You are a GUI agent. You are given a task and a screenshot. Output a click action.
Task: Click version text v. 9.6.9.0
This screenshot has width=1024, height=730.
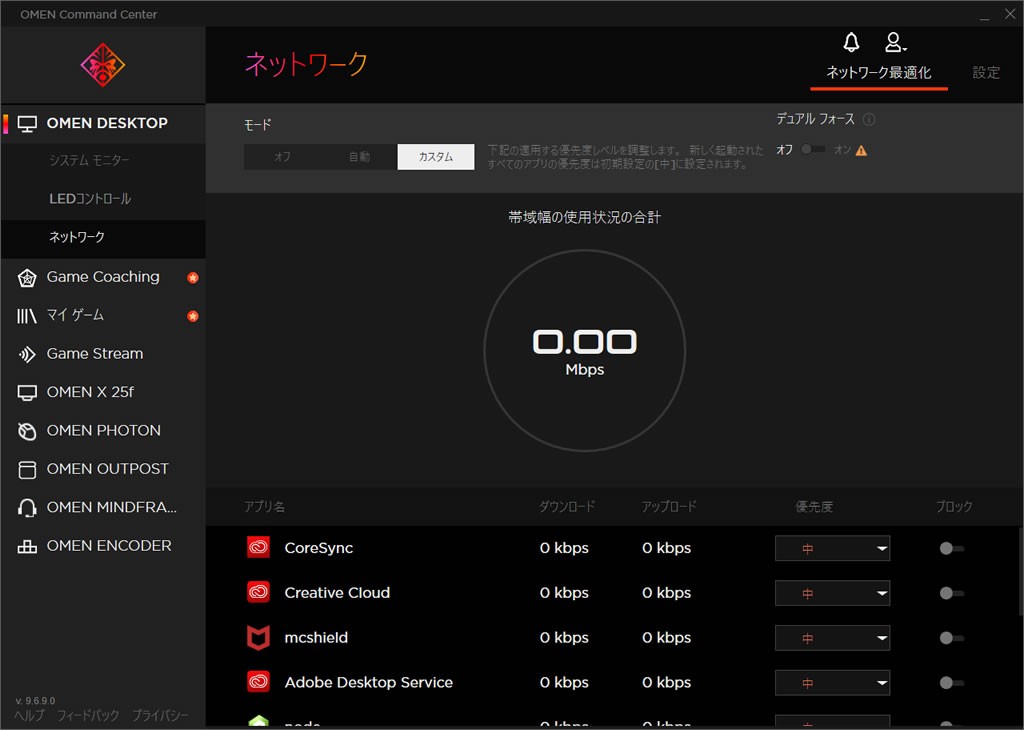point(35,701)
